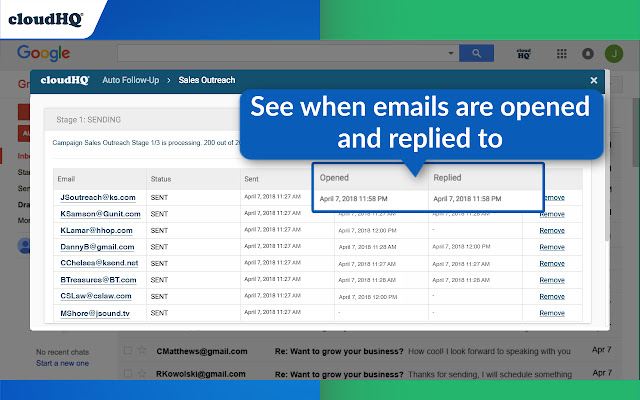Screen dimensions: 640x400
Task: Open the Google apps grid
Action: click(562, 53)
